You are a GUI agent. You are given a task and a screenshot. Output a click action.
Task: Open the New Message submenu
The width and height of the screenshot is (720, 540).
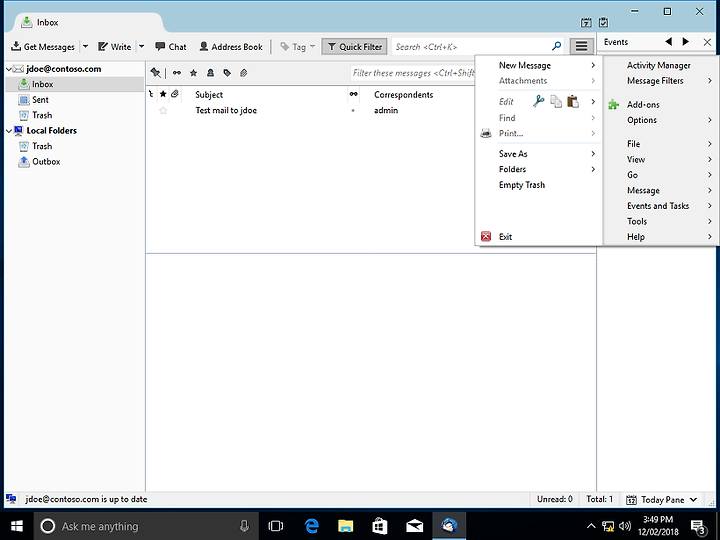539,65
